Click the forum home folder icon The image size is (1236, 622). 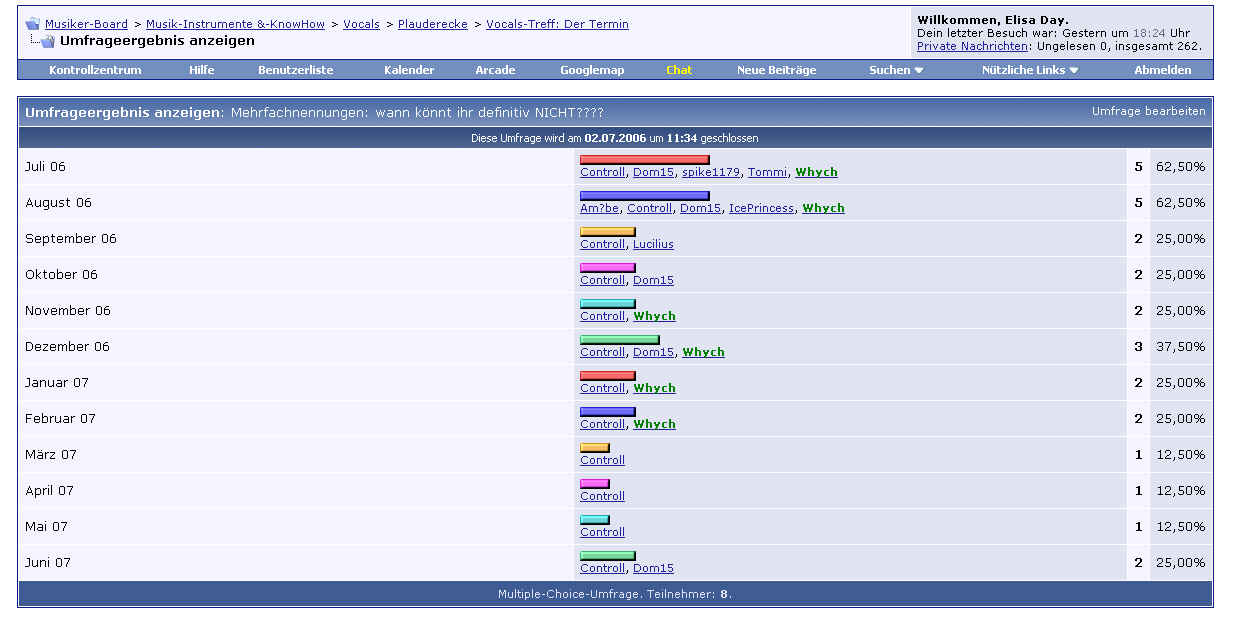32,24
